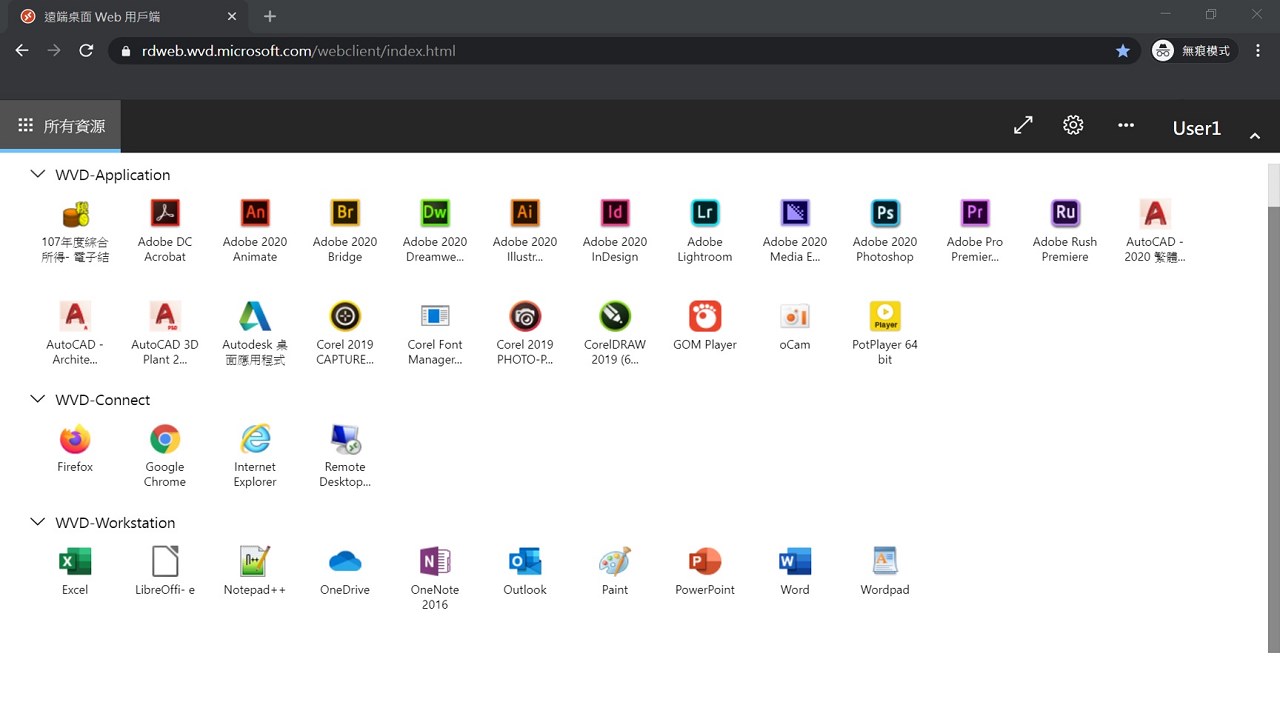Go back to the previous page
Screen dimensions: 1280x720
point(22,50)
